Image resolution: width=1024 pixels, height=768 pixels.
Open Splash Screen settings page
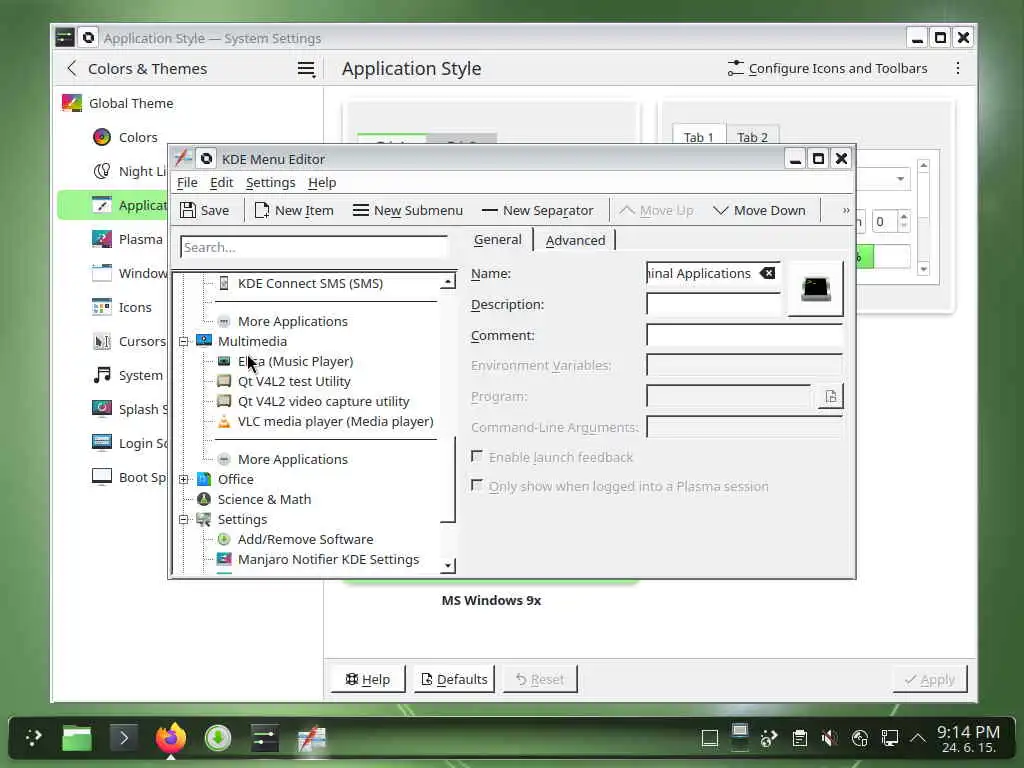click(x=129, y=409)
